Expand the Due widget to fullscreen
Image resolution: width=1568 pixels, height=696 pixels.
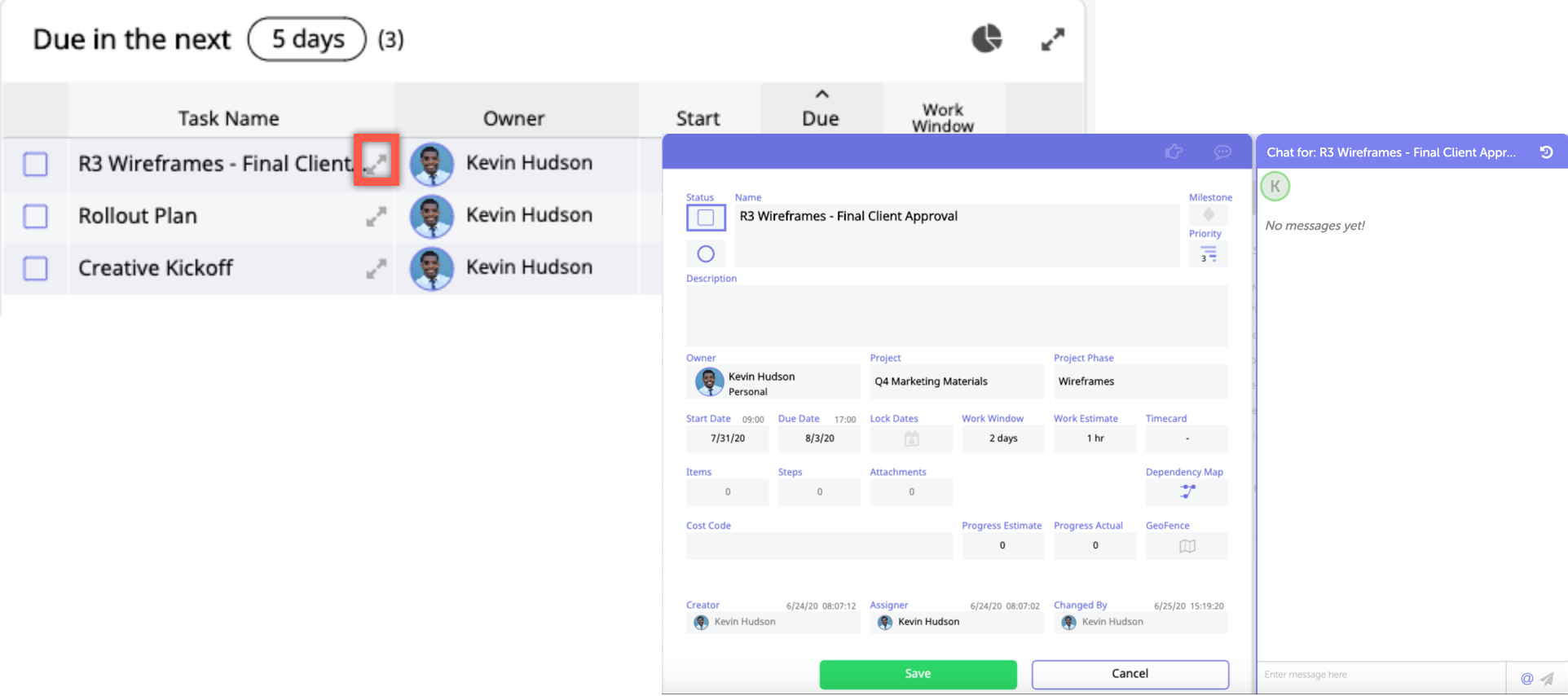coord(1052,39)
